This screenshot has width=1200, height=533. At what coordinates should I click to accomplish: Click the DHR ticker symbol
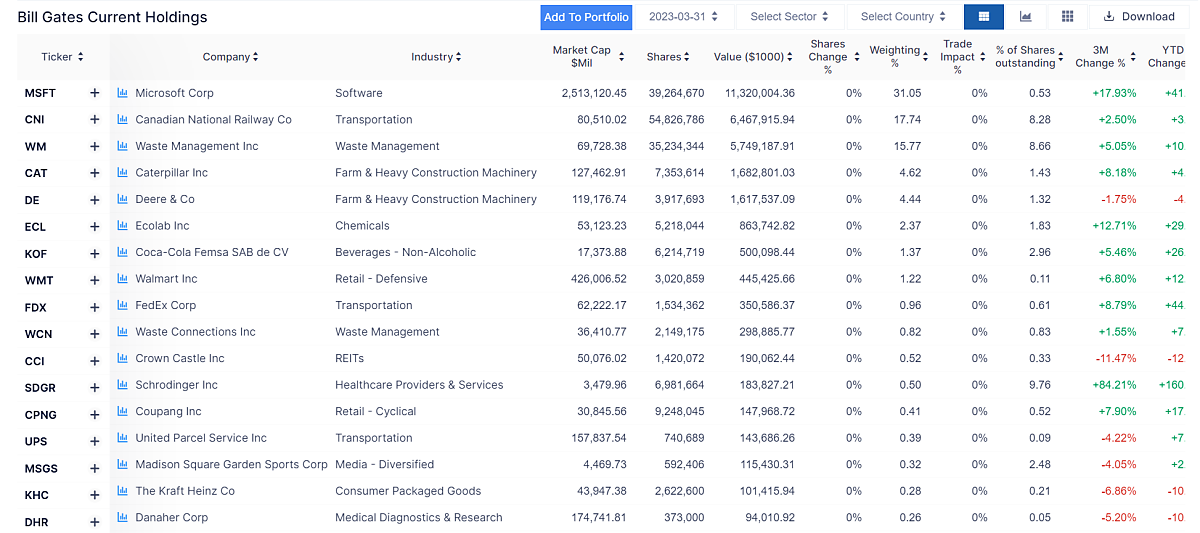point(37,522)
